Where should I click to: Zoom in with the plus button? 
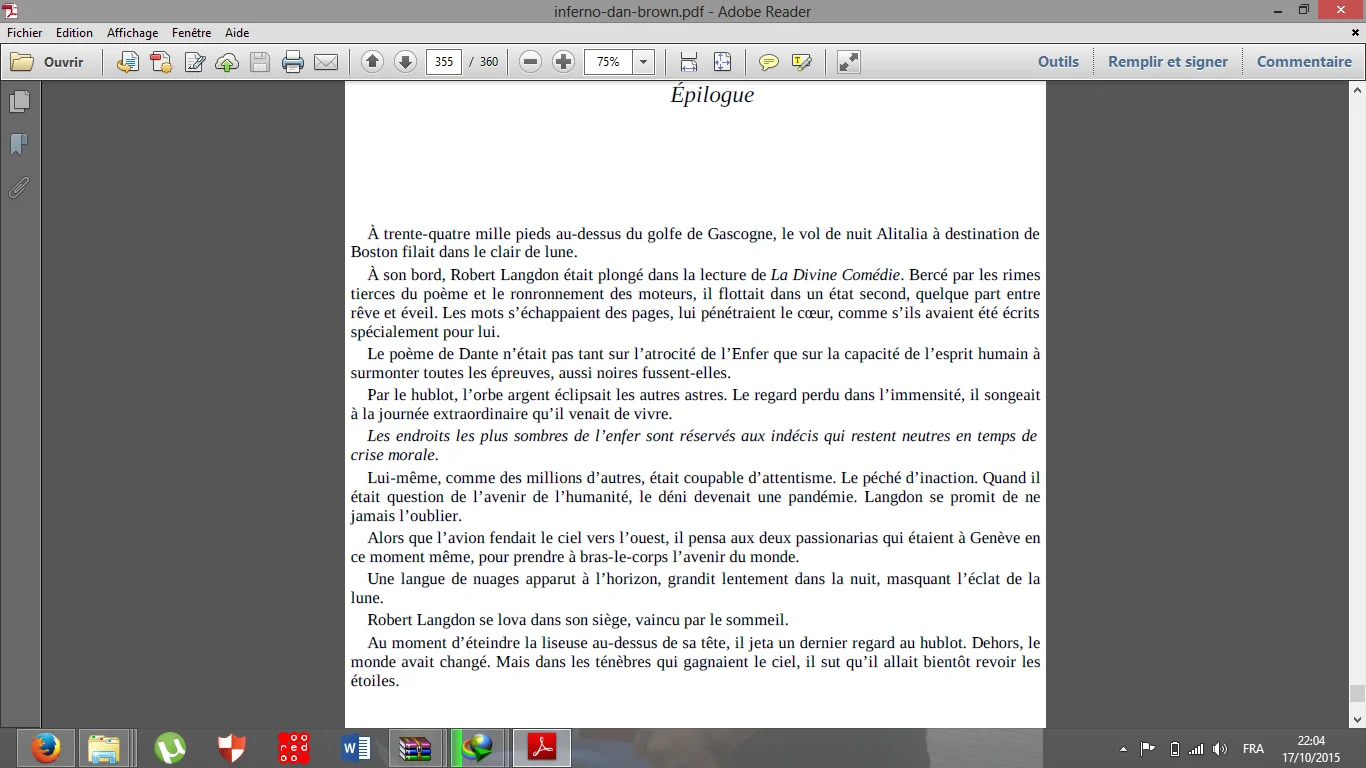(x=564, y=62)
